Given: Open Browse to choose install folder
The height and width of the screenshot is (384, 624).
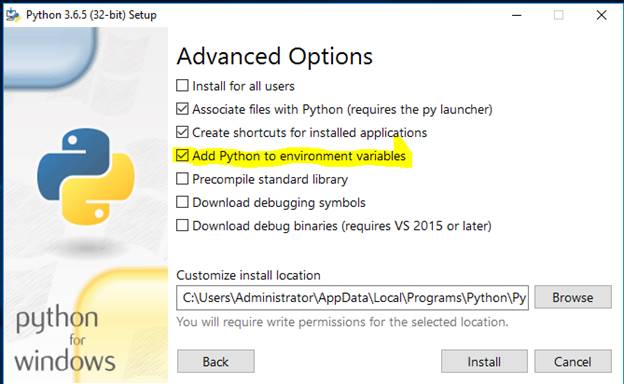Looking at the screenshot, I should click(x=573, y=297).
